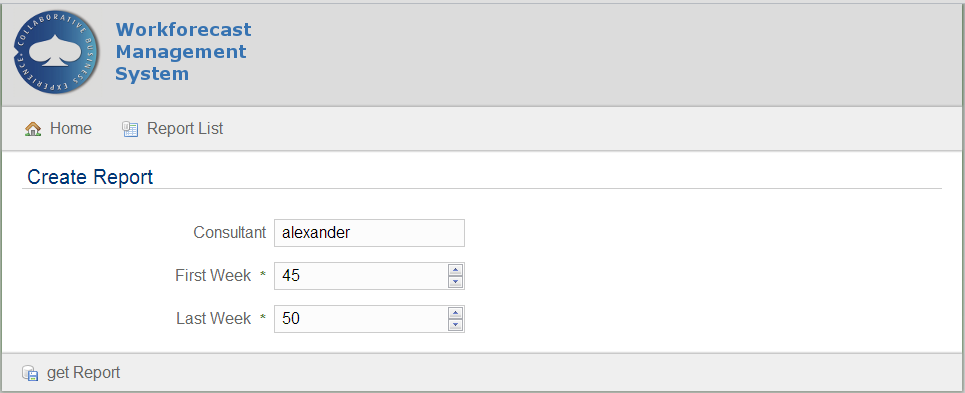965x393 pixels.
Task: Click the Last Week field label
Action: [214, 319]
